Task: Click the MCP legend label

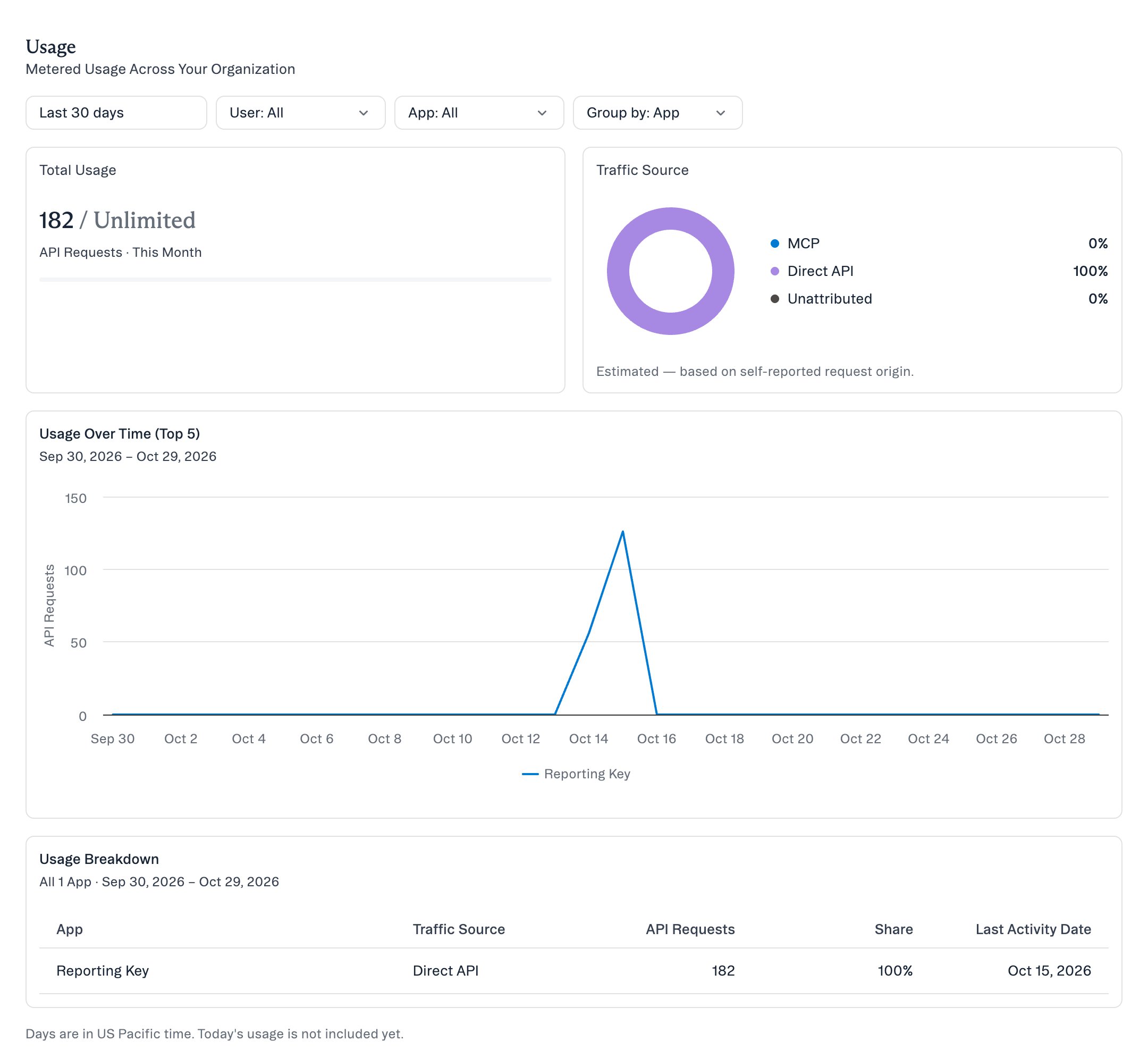Action: 804,243
